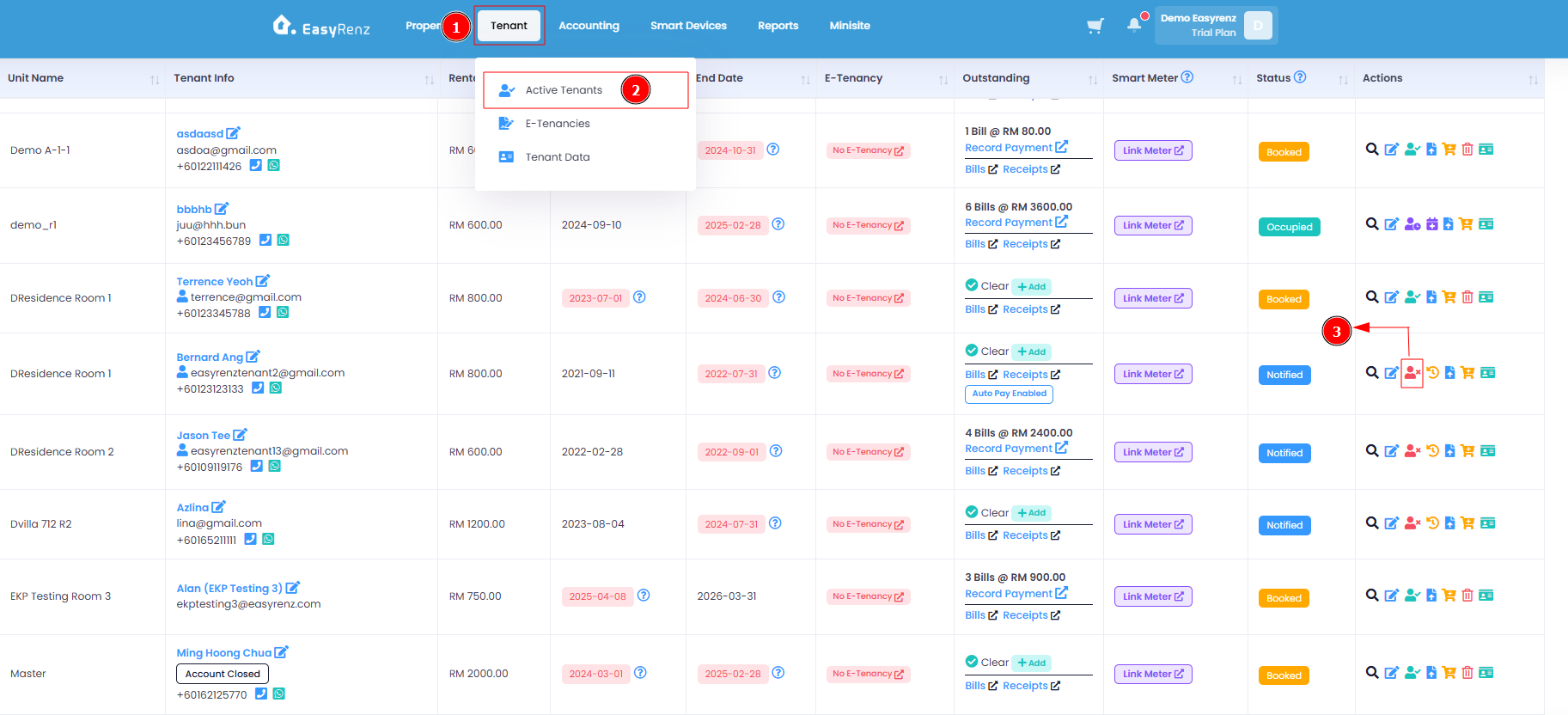Image resolution: width=1568 pixels, height=715 pixels.
Task: Sort by the Outstanding column arrows
Action: tap(1093, 79)
